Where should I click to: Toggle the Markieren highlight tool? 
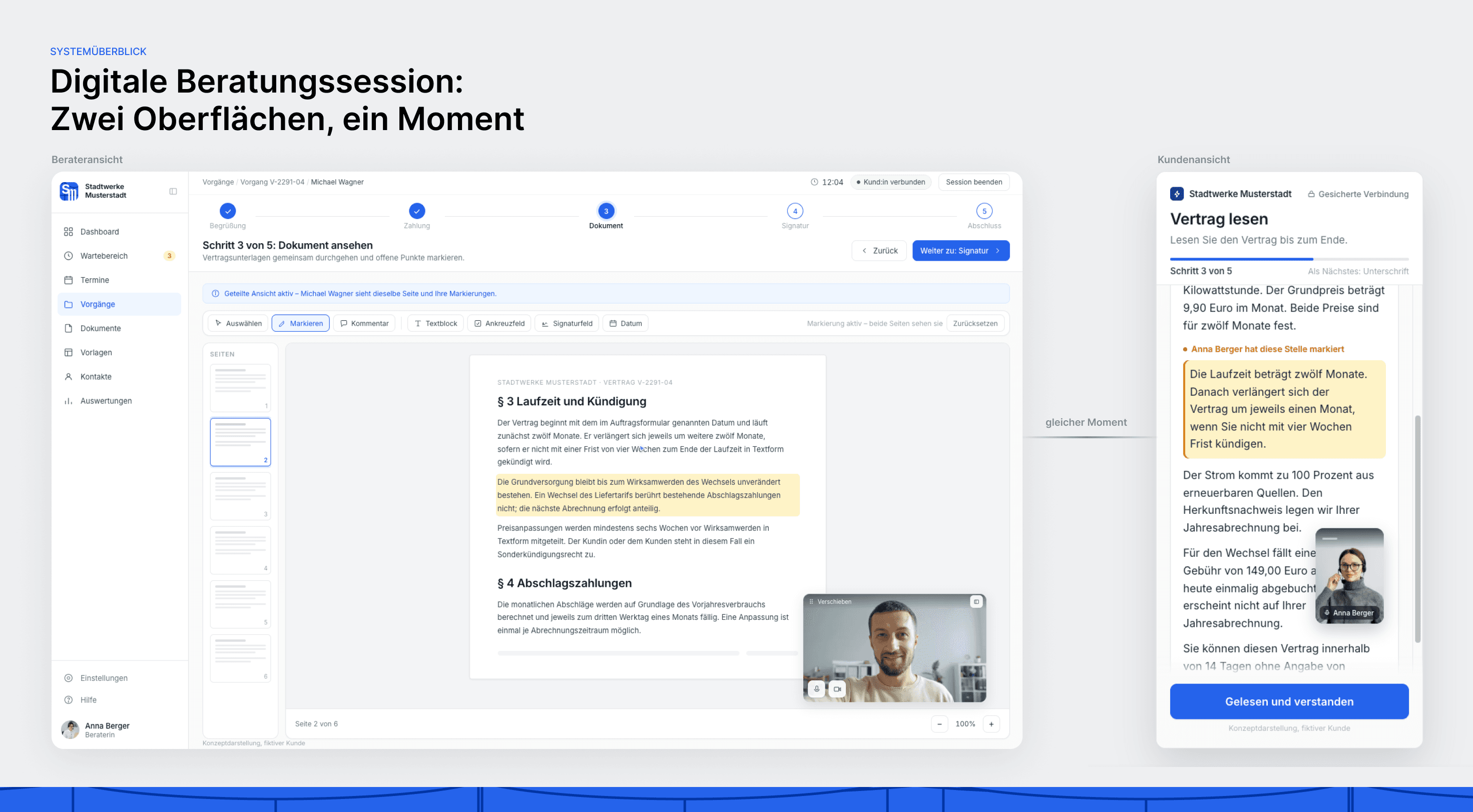click(300, 323)
